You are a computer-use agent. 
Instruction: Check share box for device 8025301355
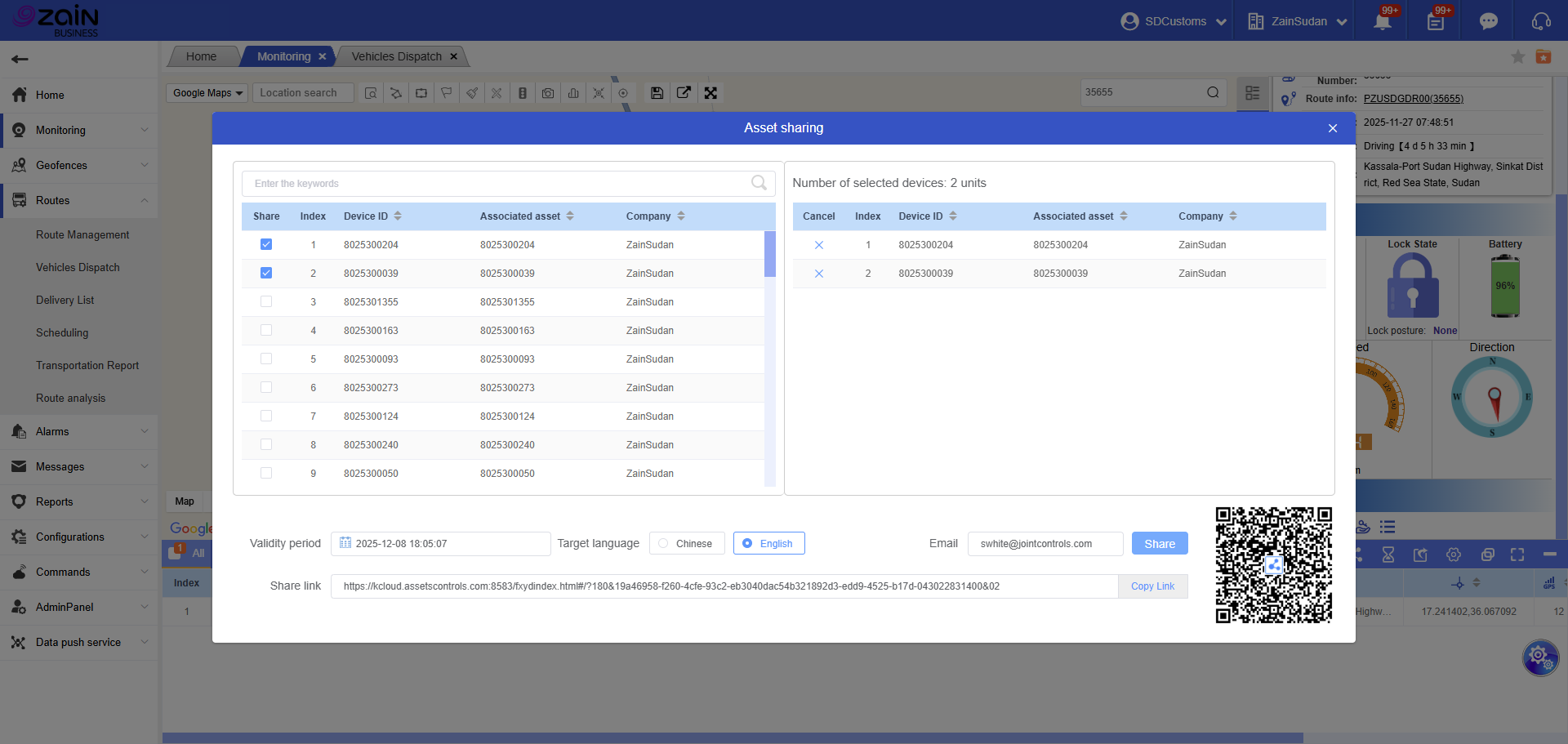[266, 301]
